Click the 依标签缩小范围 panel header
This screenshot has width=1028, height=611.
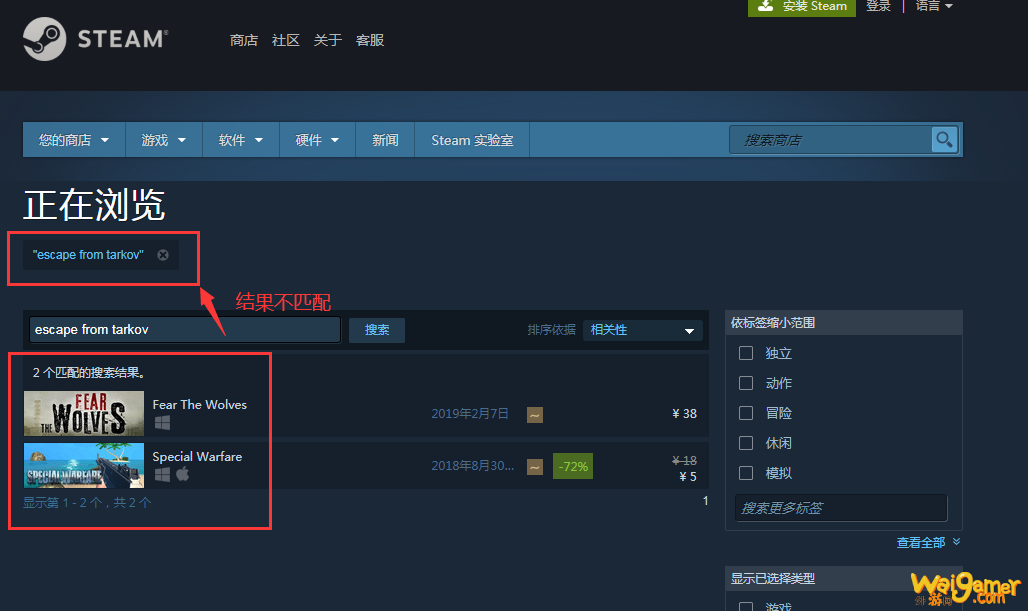pyautogui.click(x=844, y=323)
